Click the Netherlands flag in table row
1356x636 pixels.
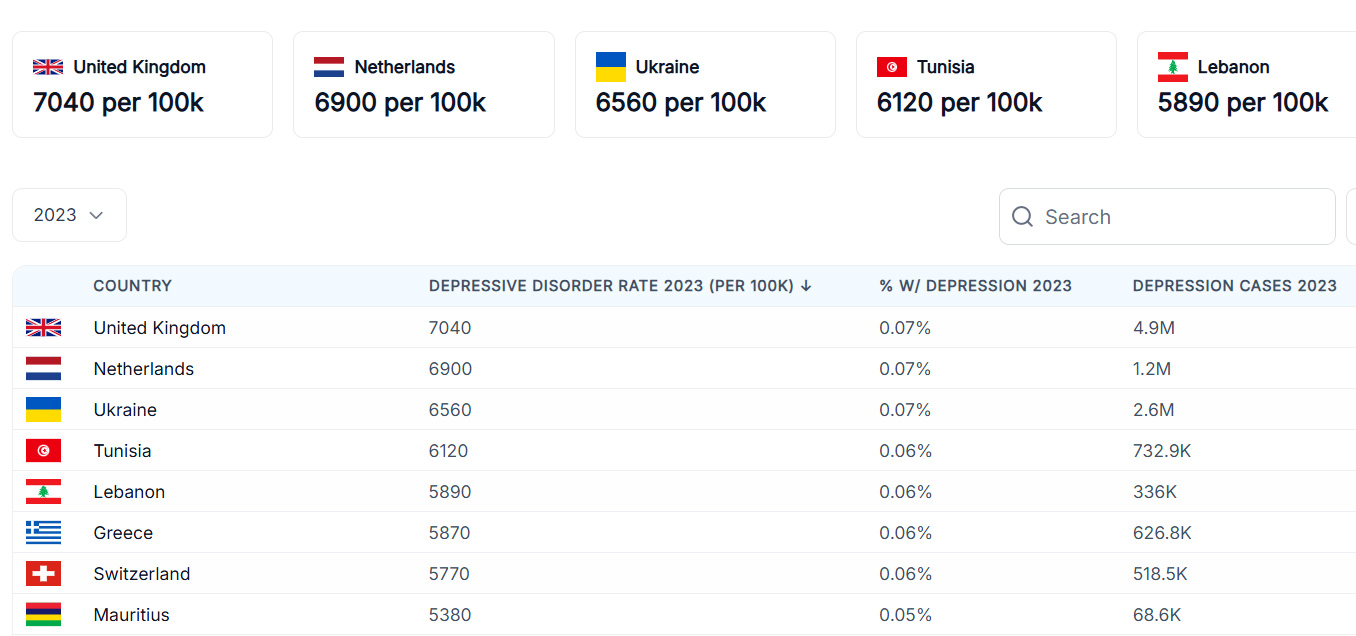(x=43, y=369)
